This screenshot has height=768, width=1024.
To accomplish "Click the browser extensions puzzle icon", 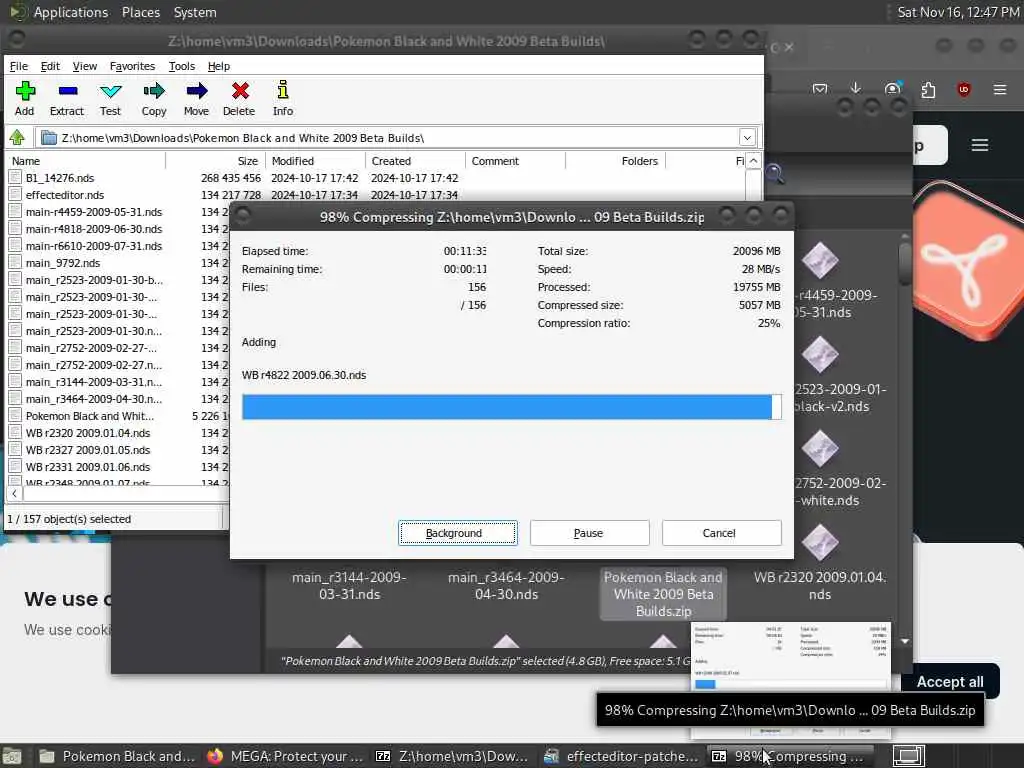I will (x=928, y=89).
